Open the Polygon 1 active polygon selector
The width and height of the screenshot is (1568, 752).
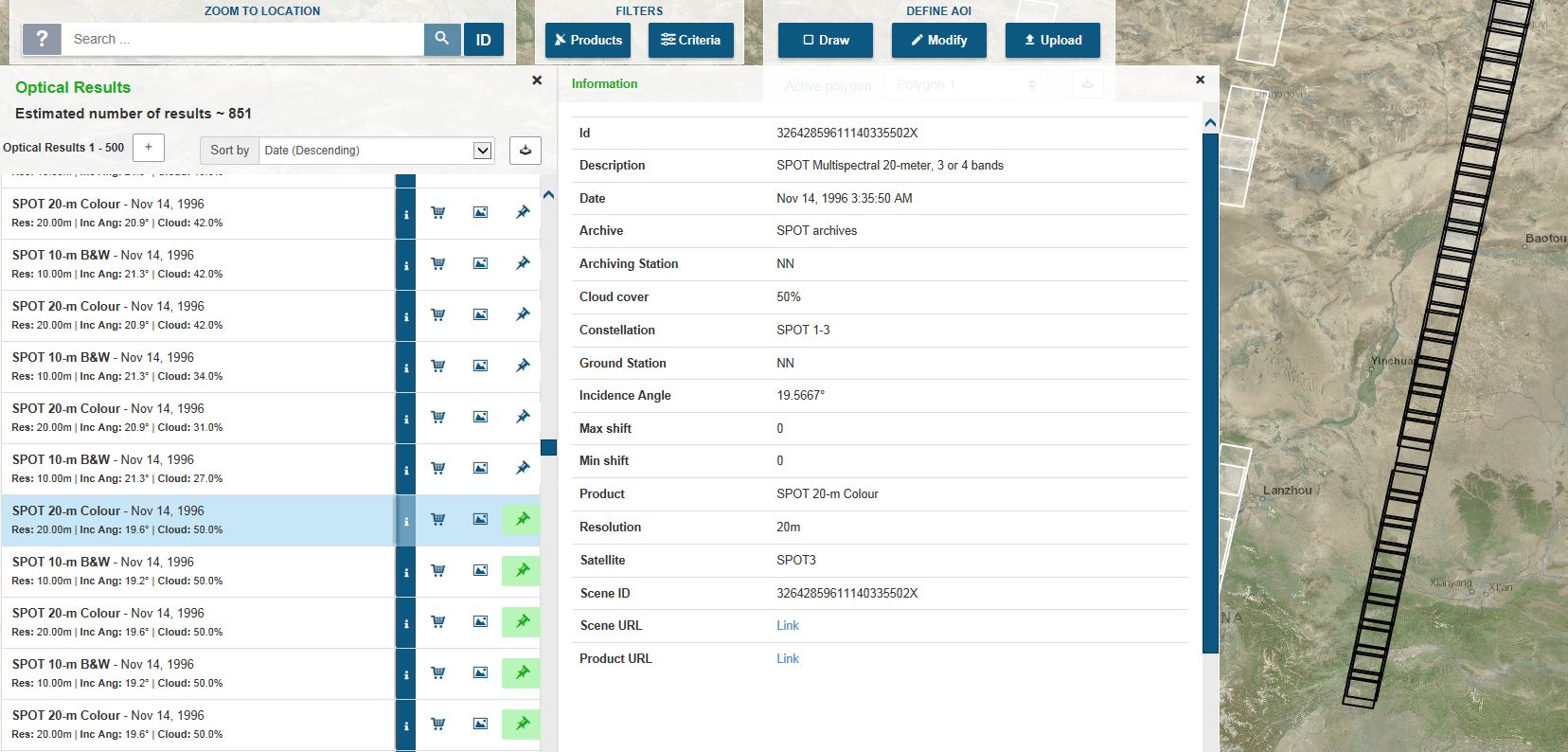point(964,85)
